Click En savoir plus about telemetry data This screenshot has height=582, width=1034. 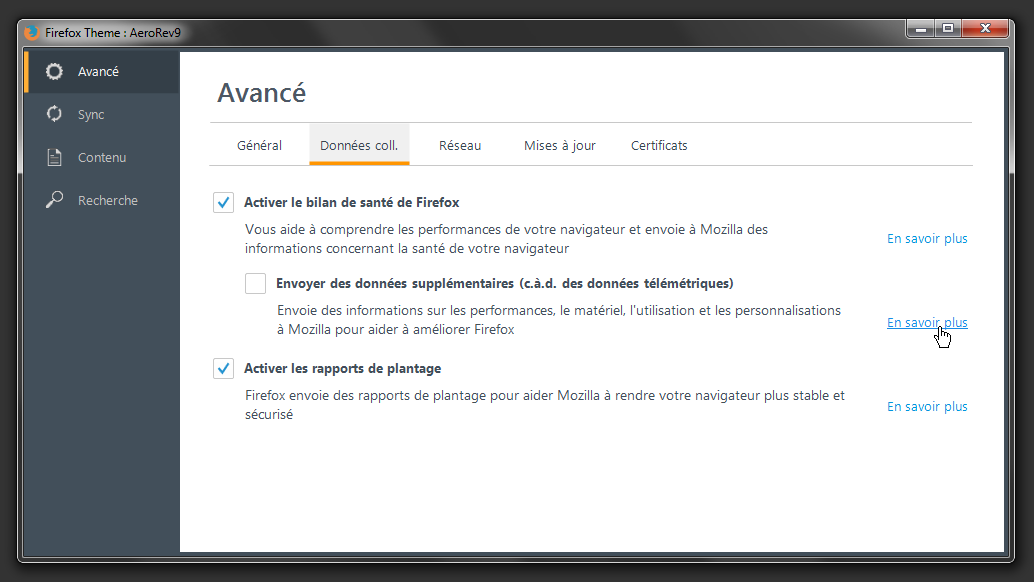coord(926,322)
